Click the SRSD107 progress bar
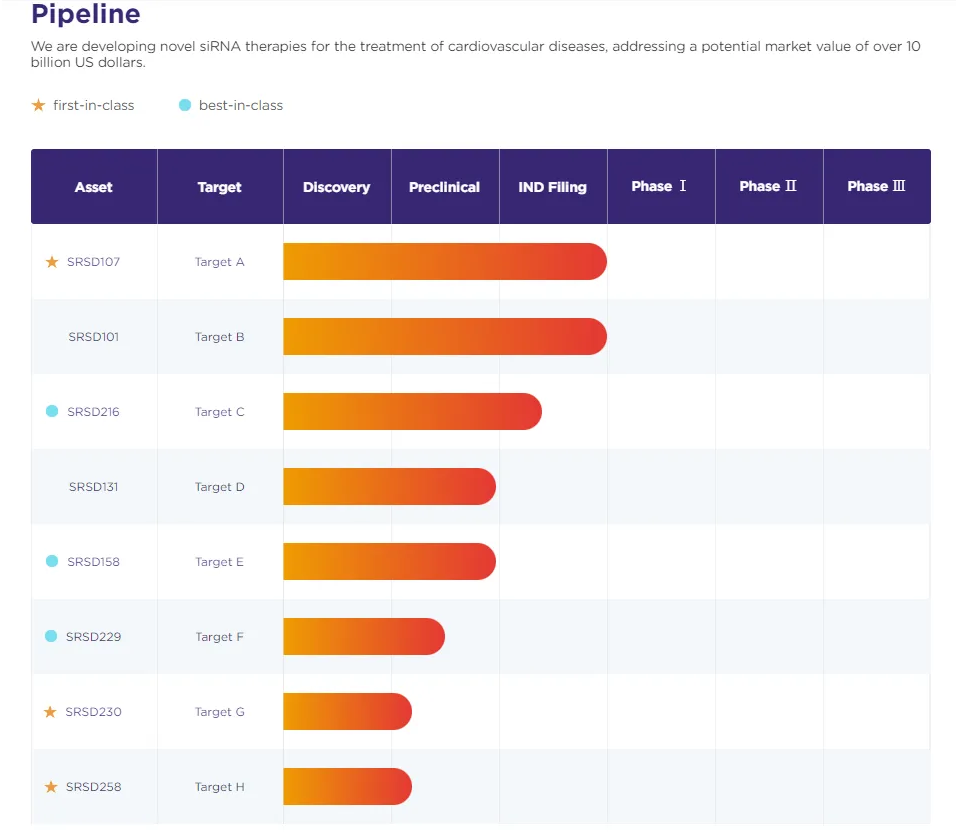 tap(444, 262)
